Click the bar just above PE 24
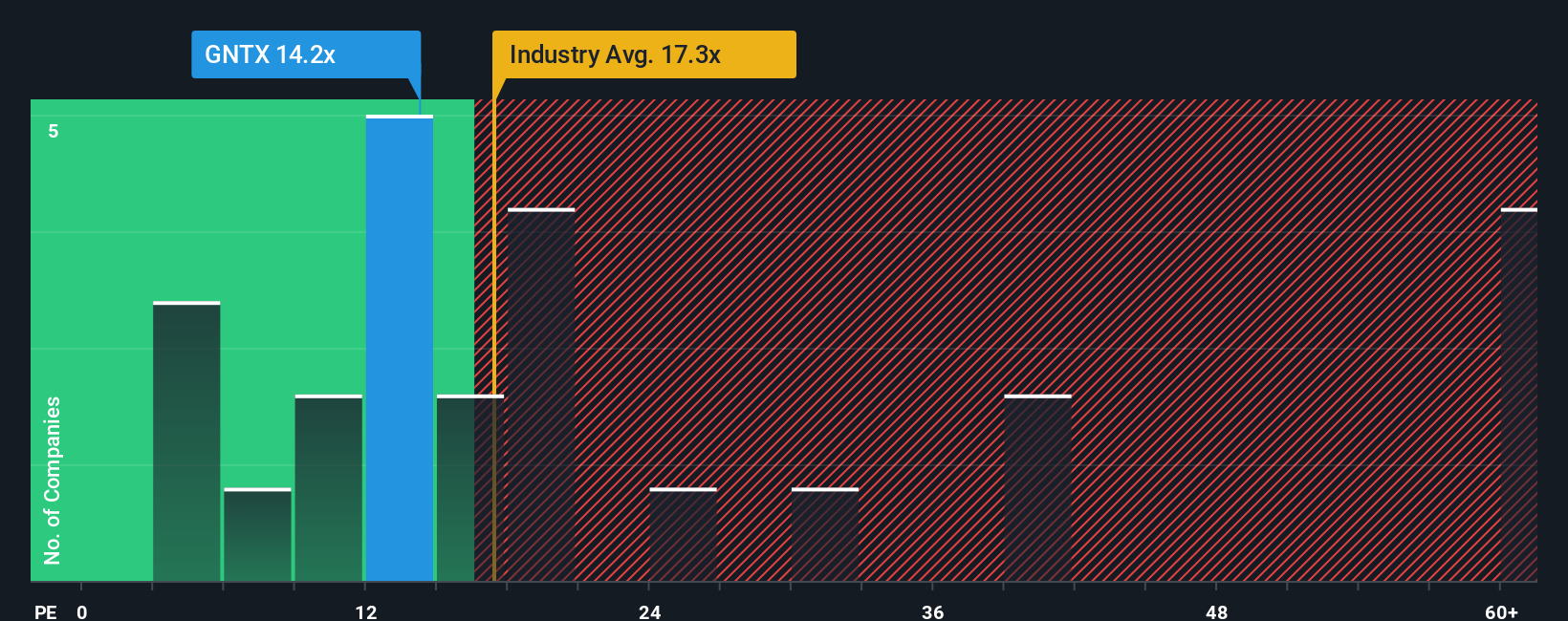This screenshot has width=1568, height=621. (x=683, y=535)
